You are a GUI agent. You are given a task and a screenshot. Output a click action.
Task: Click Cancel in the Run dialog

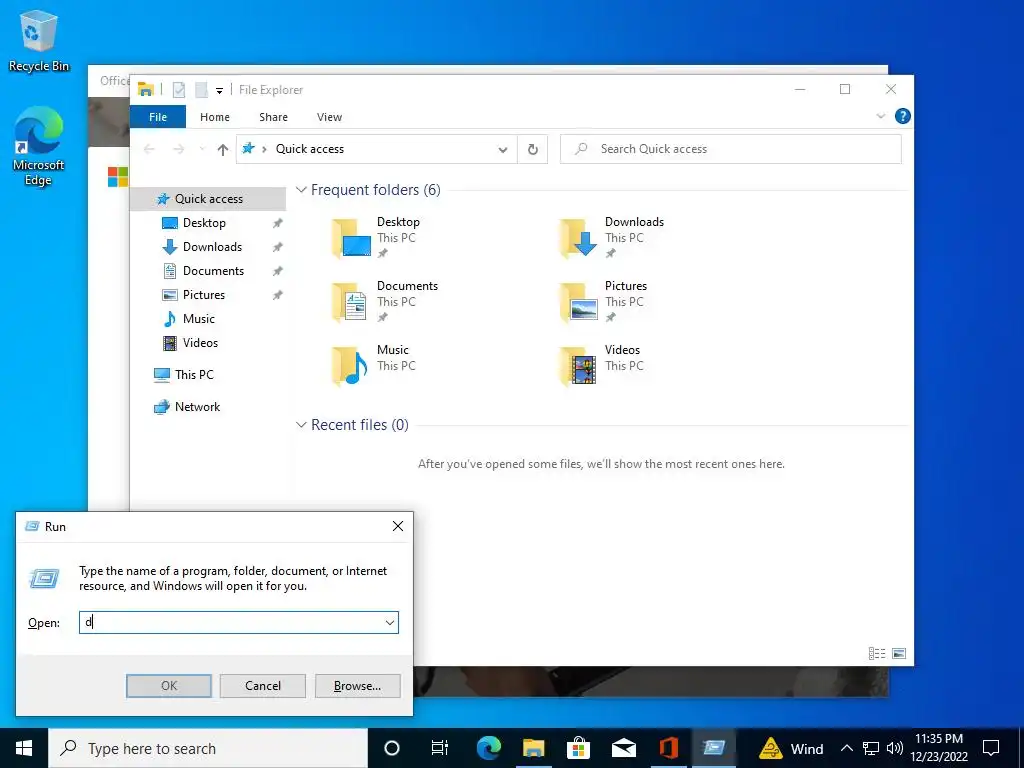coord(263,686)
